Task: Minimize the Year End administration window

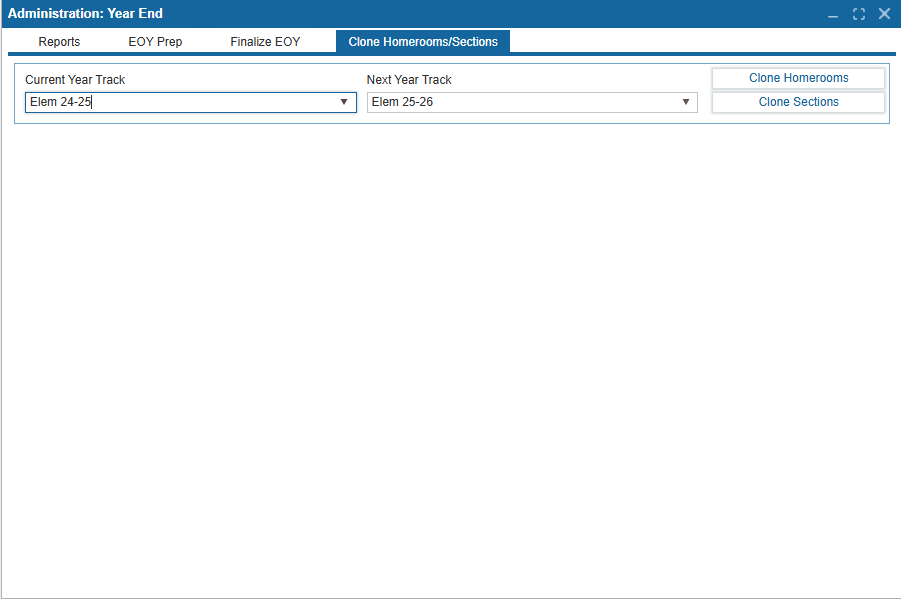Action: [x=833, y=14]
